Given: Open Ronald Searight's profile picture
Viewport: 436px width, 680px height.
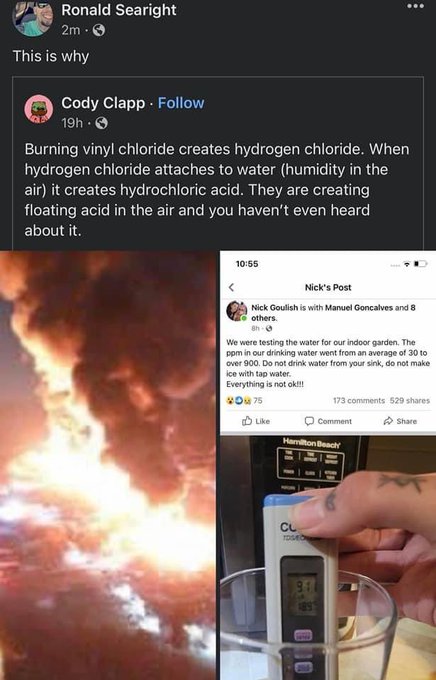Looking at the screenshot, I should 33,18.
